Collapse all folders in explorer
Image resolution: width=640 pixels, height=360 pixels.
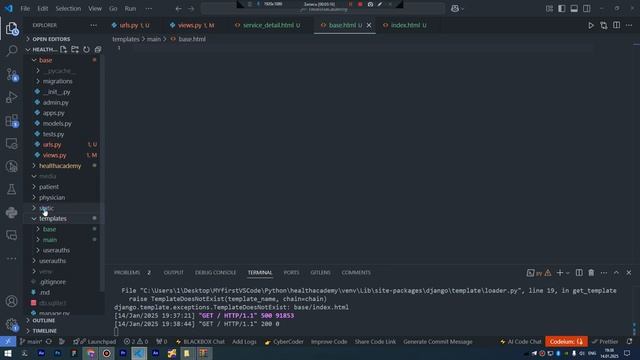coord(98,49)
